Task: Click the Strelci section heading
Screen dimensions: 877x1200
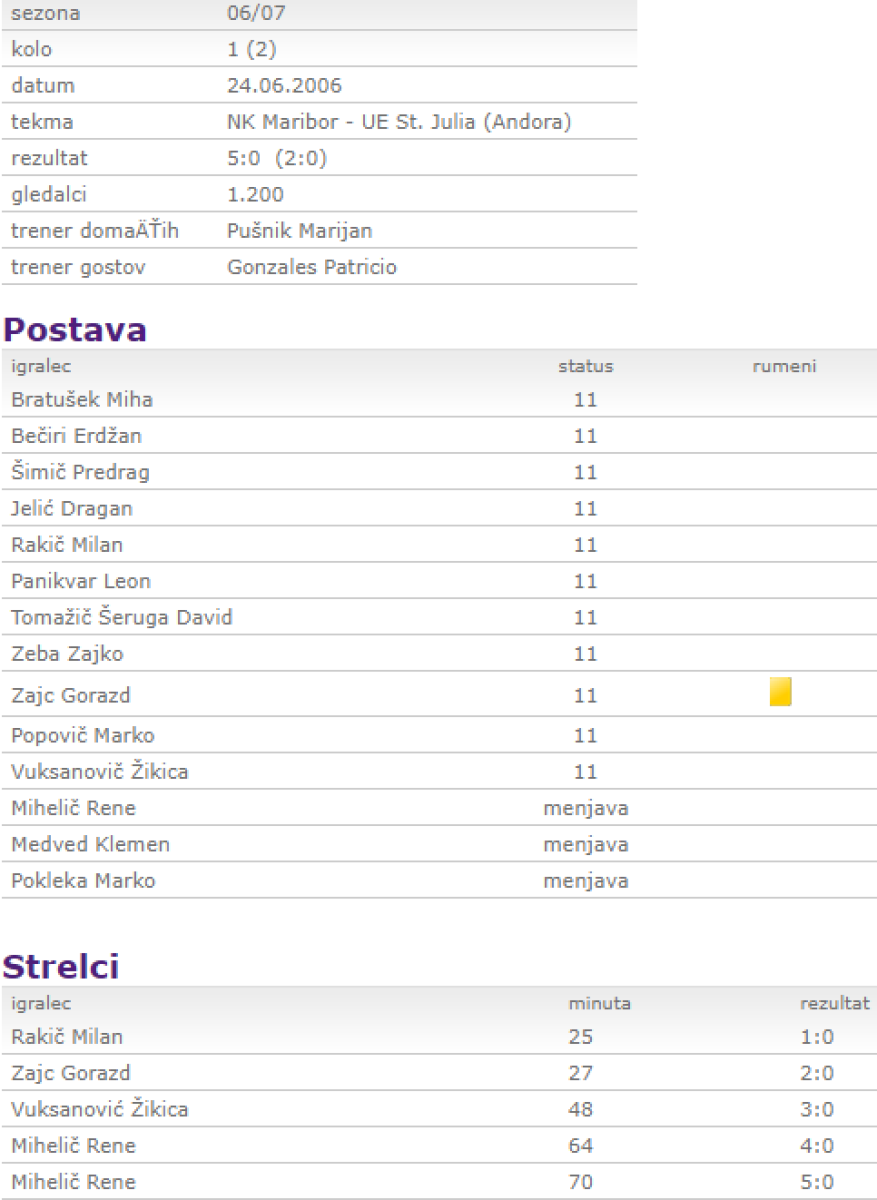Action: click(61, 966)
